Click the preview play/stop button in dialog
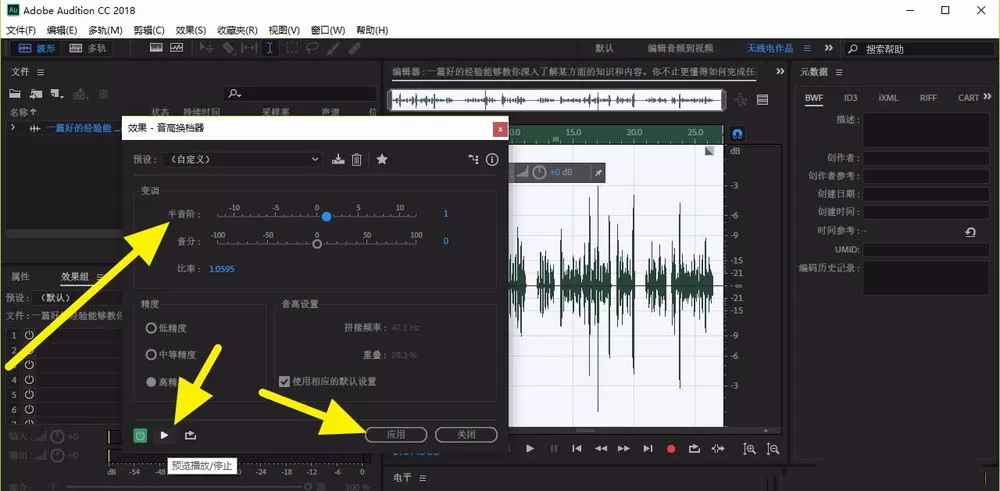 pyautogui.click(x=165, y=435)
